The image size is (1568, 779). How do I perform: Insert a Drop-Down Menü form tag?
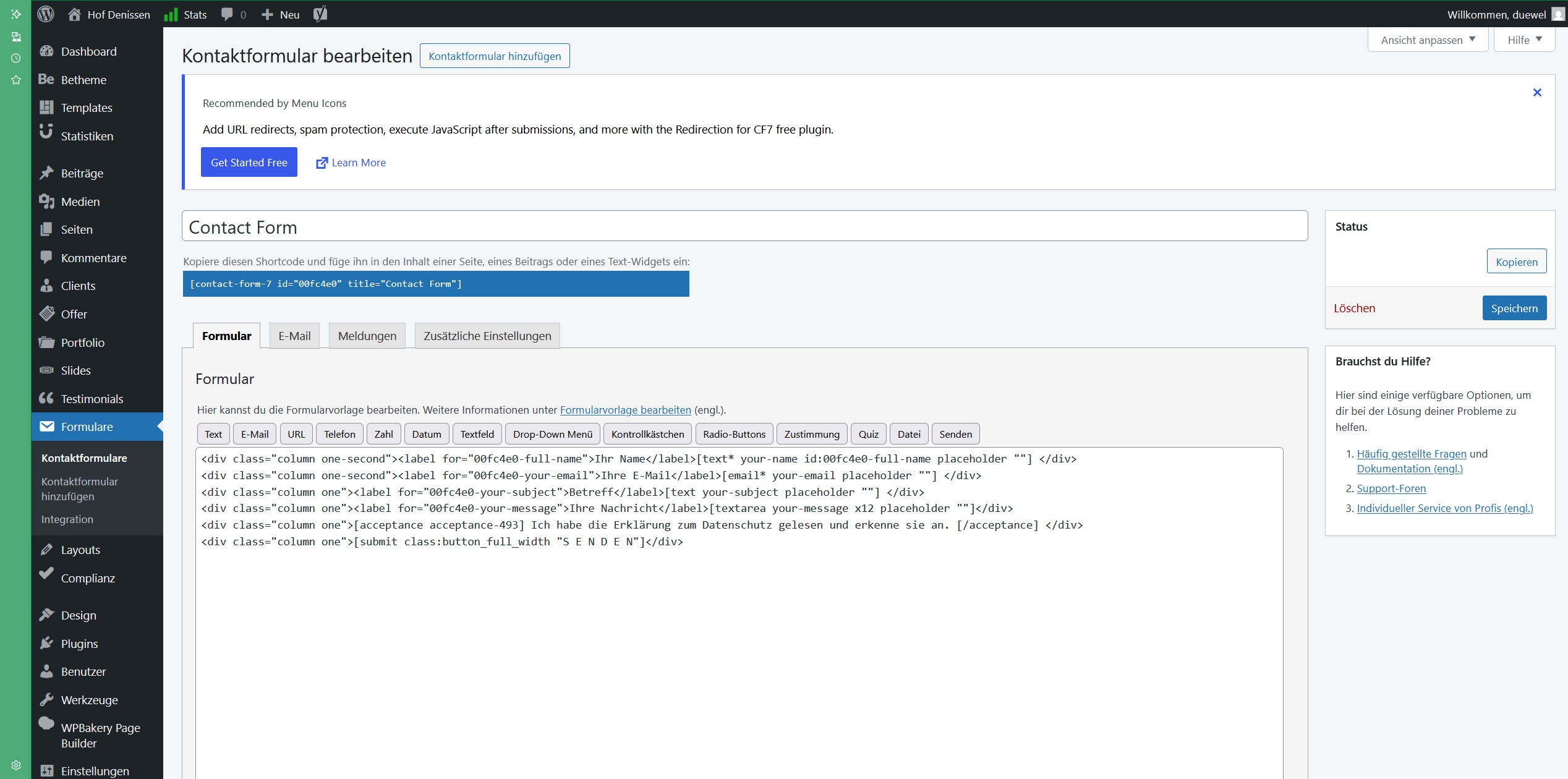[x=552, y=434]
